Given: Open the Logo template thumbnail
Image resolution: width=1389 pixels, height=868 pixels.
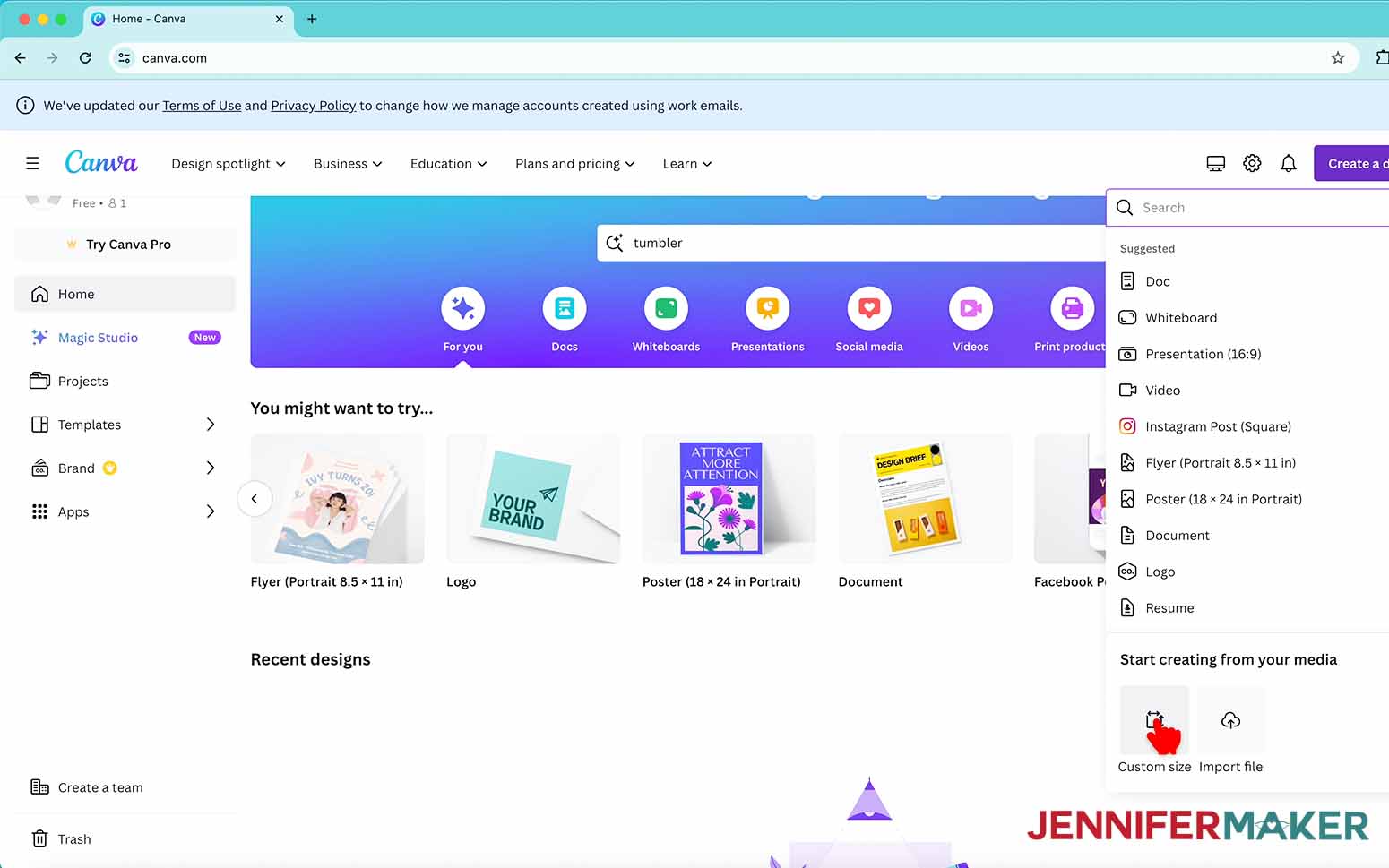Looking at the screenshot, I should [533, 499].
